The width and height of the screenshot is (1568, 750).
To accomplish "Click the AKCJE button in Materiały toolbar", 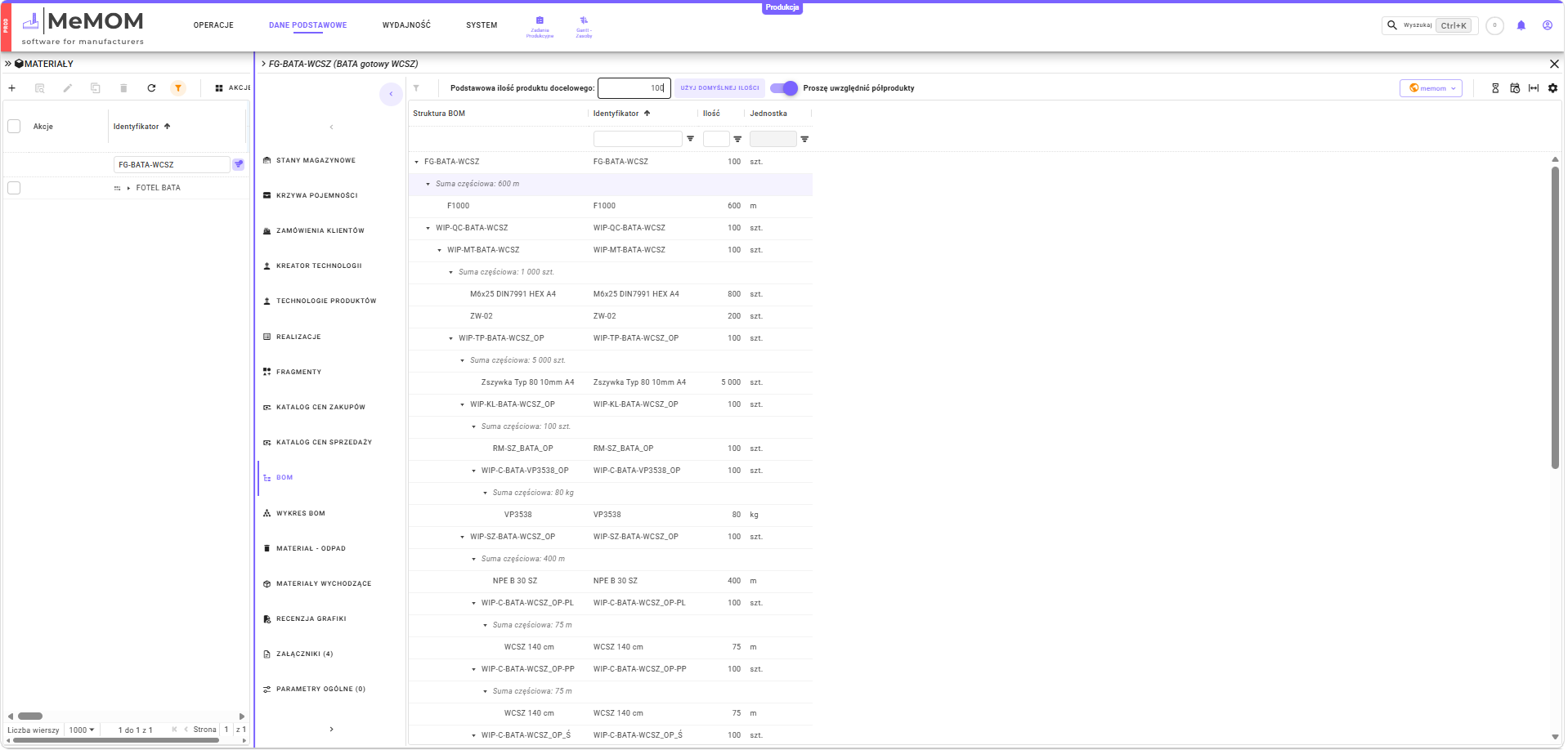I will 233,88.
